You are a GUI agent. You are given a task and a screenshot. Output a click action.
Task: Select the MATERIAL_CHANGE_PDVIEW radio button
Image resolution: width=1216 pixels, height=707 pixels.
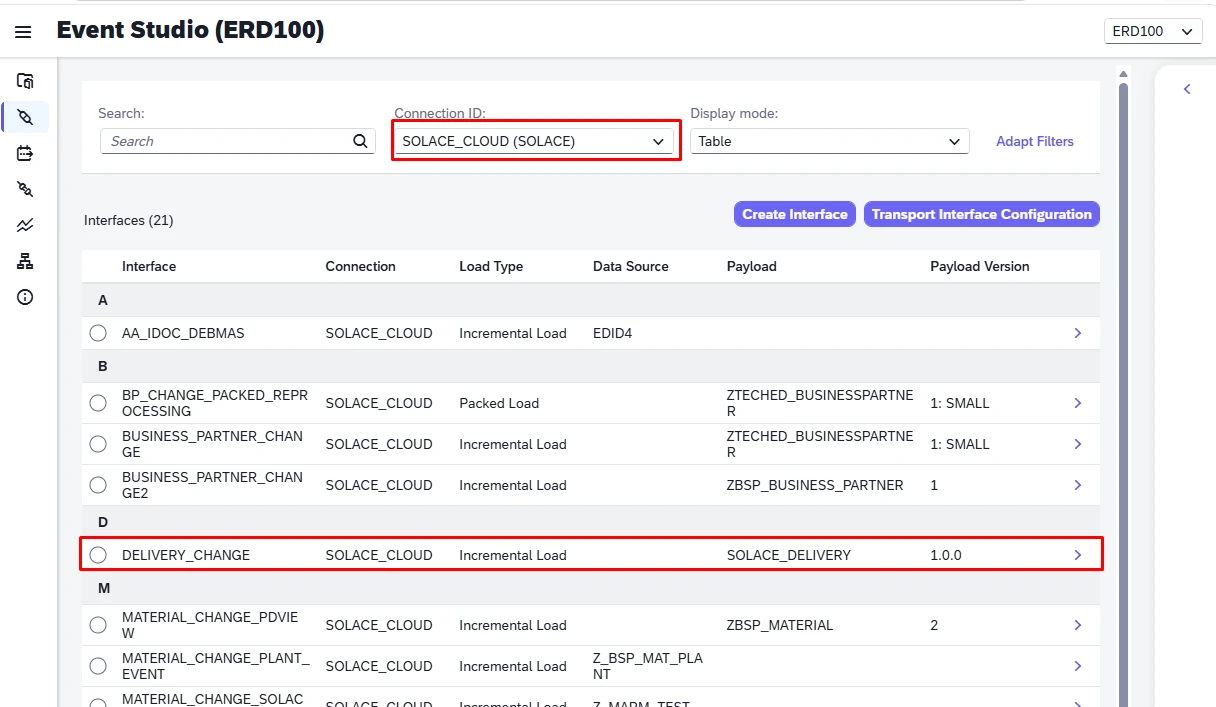coord(98,625)
